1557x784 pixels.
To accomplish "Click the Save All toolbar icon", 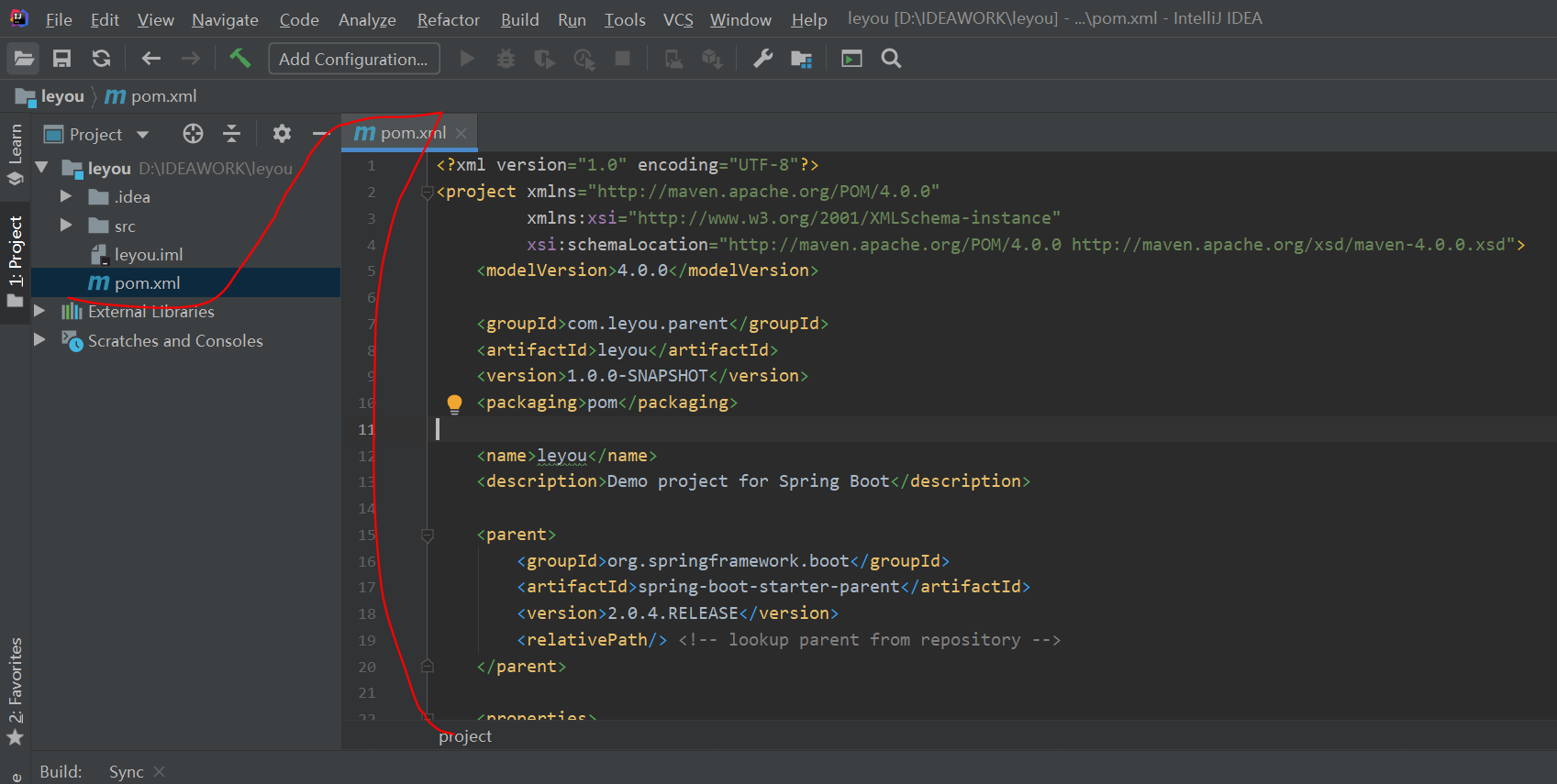I will (x=61, y=59).
